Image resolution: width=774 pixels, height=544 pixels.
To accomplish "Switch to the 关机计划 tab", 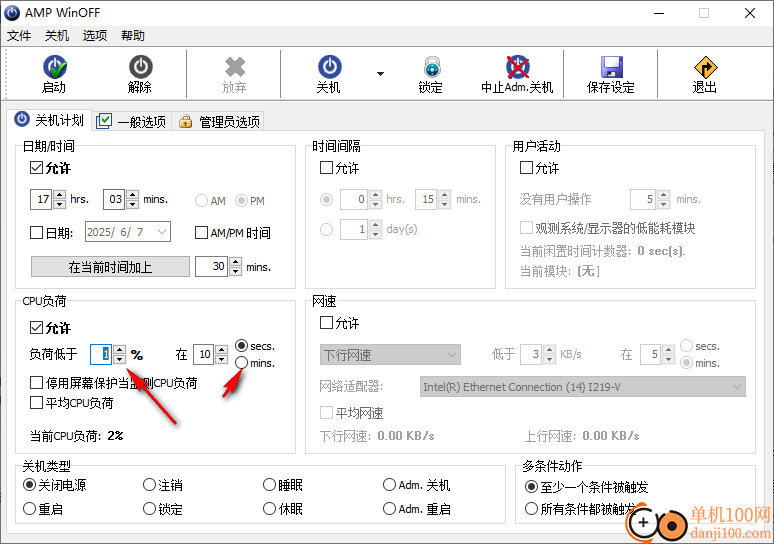I will 49,120.
